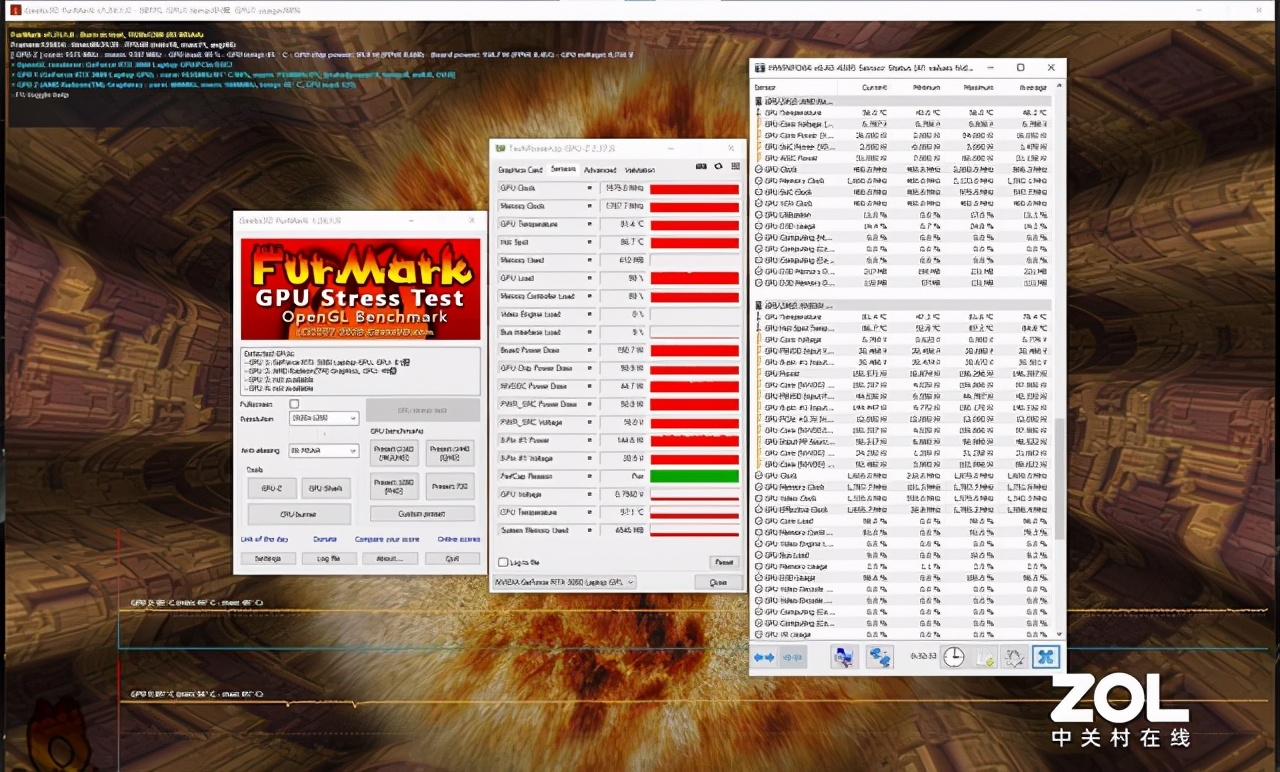This screenshot has height=772, width=1280.
Task: Toggle the Fullscreen checkbox in FurMark
Action: [x=294, y=404]
